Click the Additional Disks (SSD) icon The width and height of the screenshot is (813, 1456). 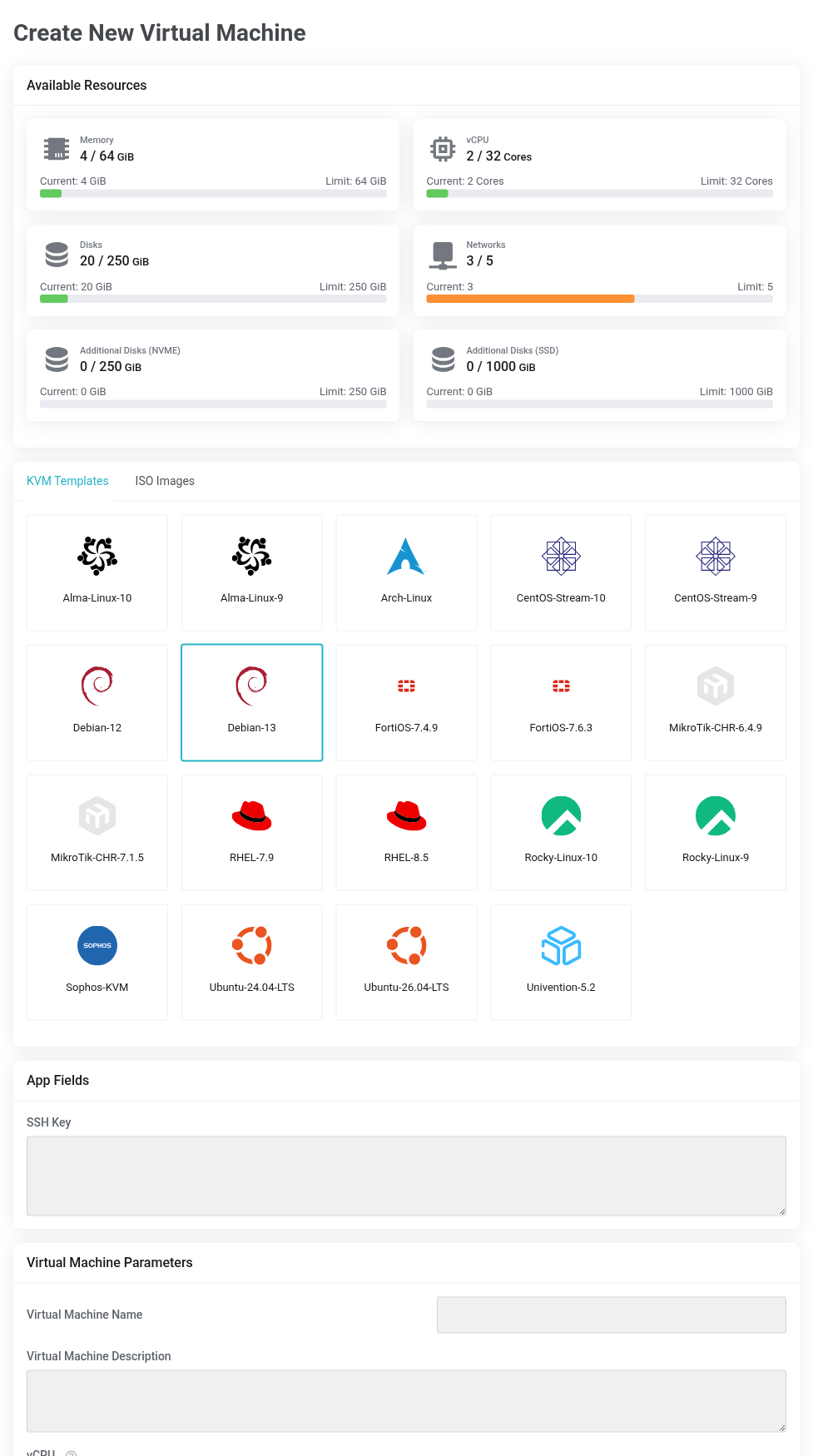[x=443, y=359]
